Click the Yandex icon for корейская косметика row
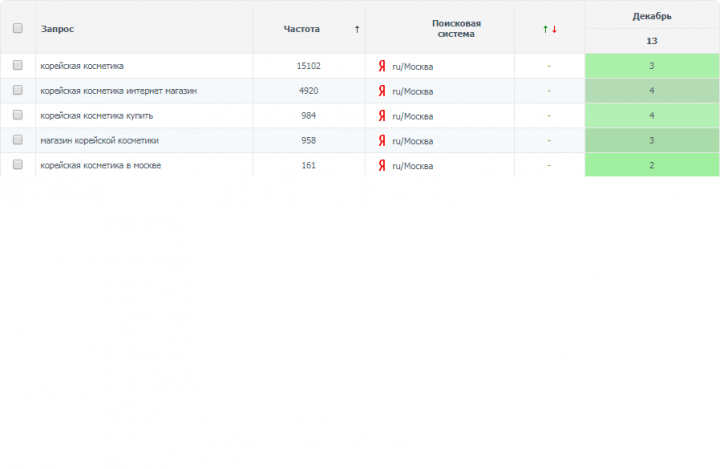Viewport: 720px width, 469px height. 382,66
